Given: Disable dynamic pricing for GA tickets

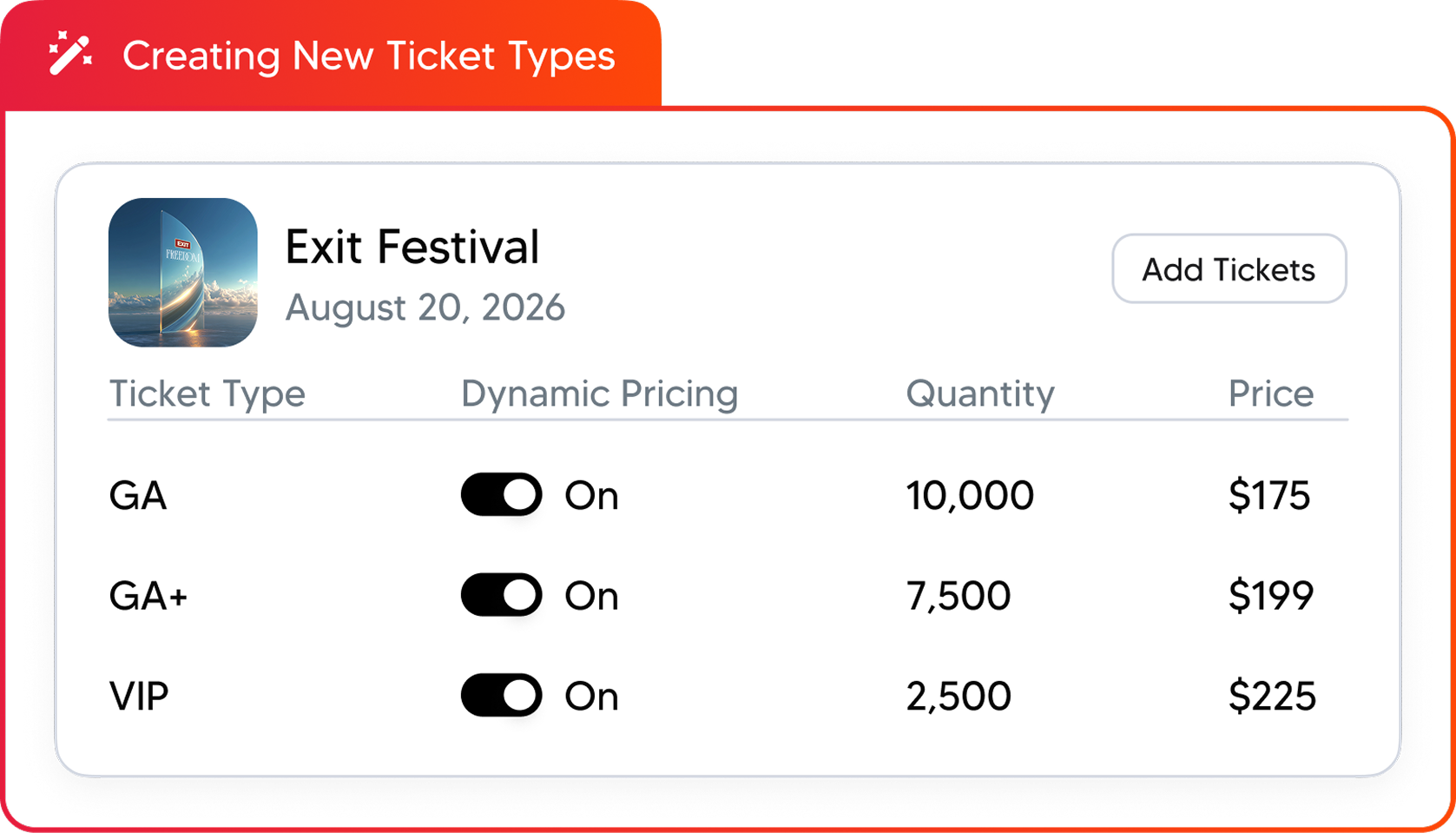Looking at the screenshot, I should (x=502, y=495).
